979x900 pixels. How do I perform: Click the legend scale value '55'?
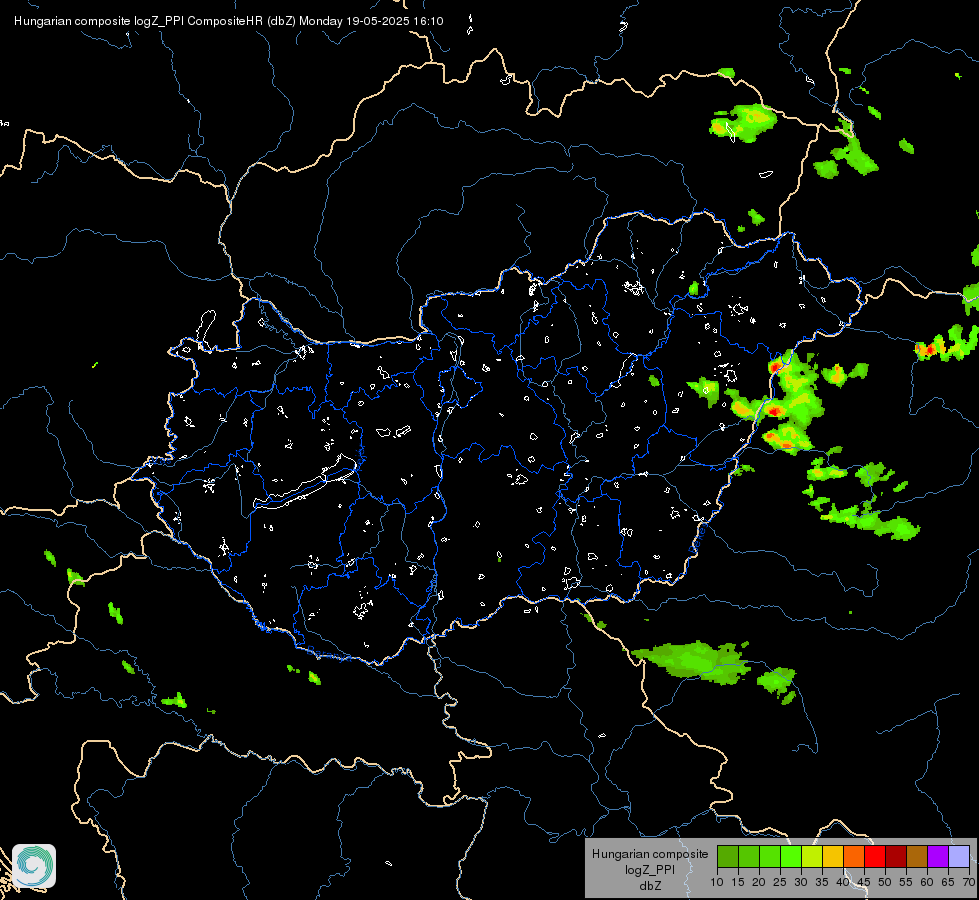point(906,882)
